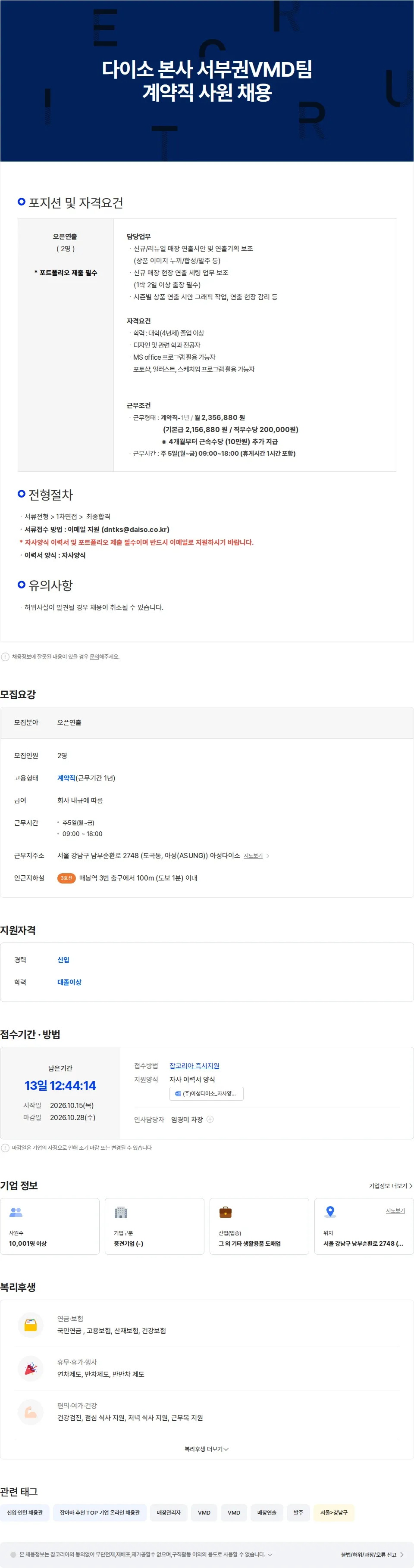Viewport: 414px width, 1568px height.
Task: Click the 그 외 기타 생활용품 도매업 card
Action: pyautogui.click(x=259, y=1226)
